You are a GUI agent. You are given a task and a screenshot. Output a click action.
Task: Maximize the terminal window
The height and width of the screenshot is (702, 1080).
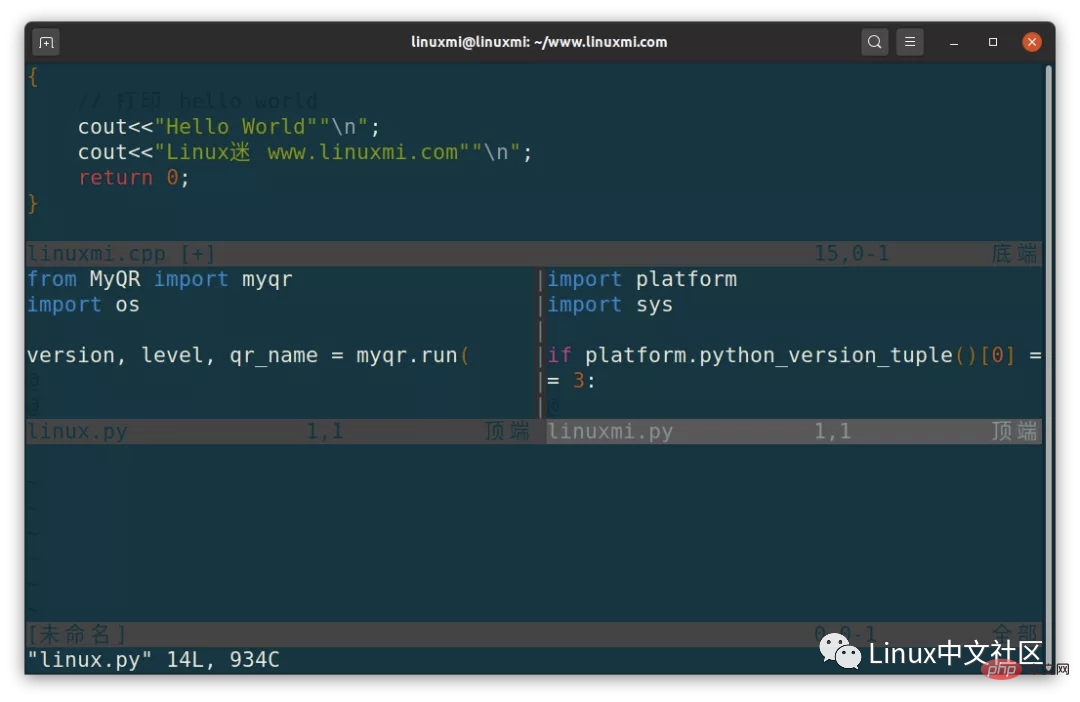[x=993, y=42]
